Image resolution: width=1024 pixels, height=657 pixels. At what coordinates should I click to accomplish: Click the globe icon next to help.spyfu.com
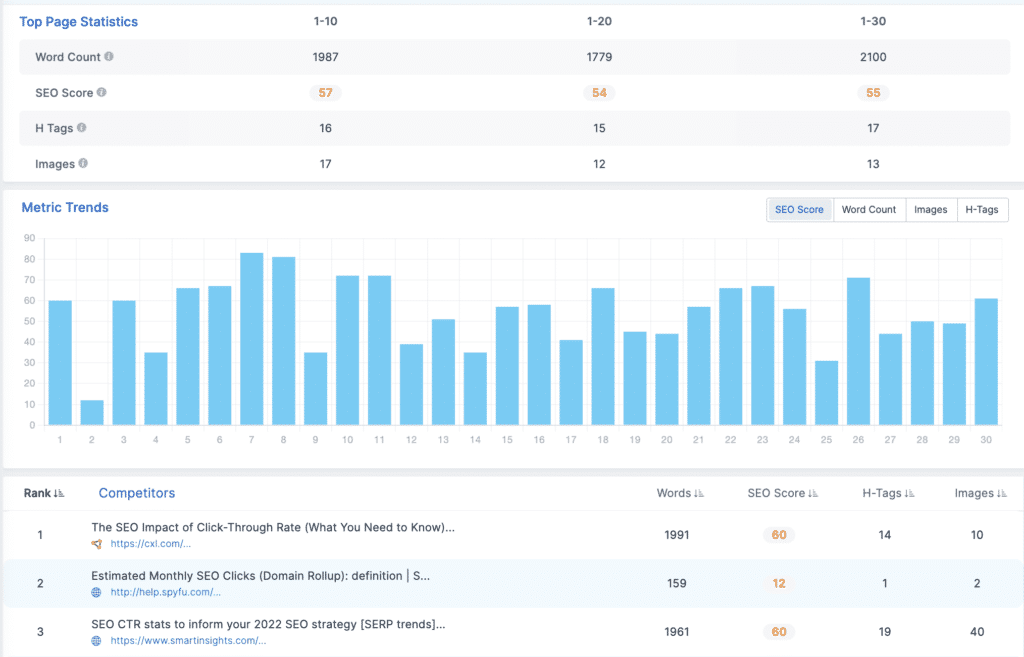pos(96,592)
